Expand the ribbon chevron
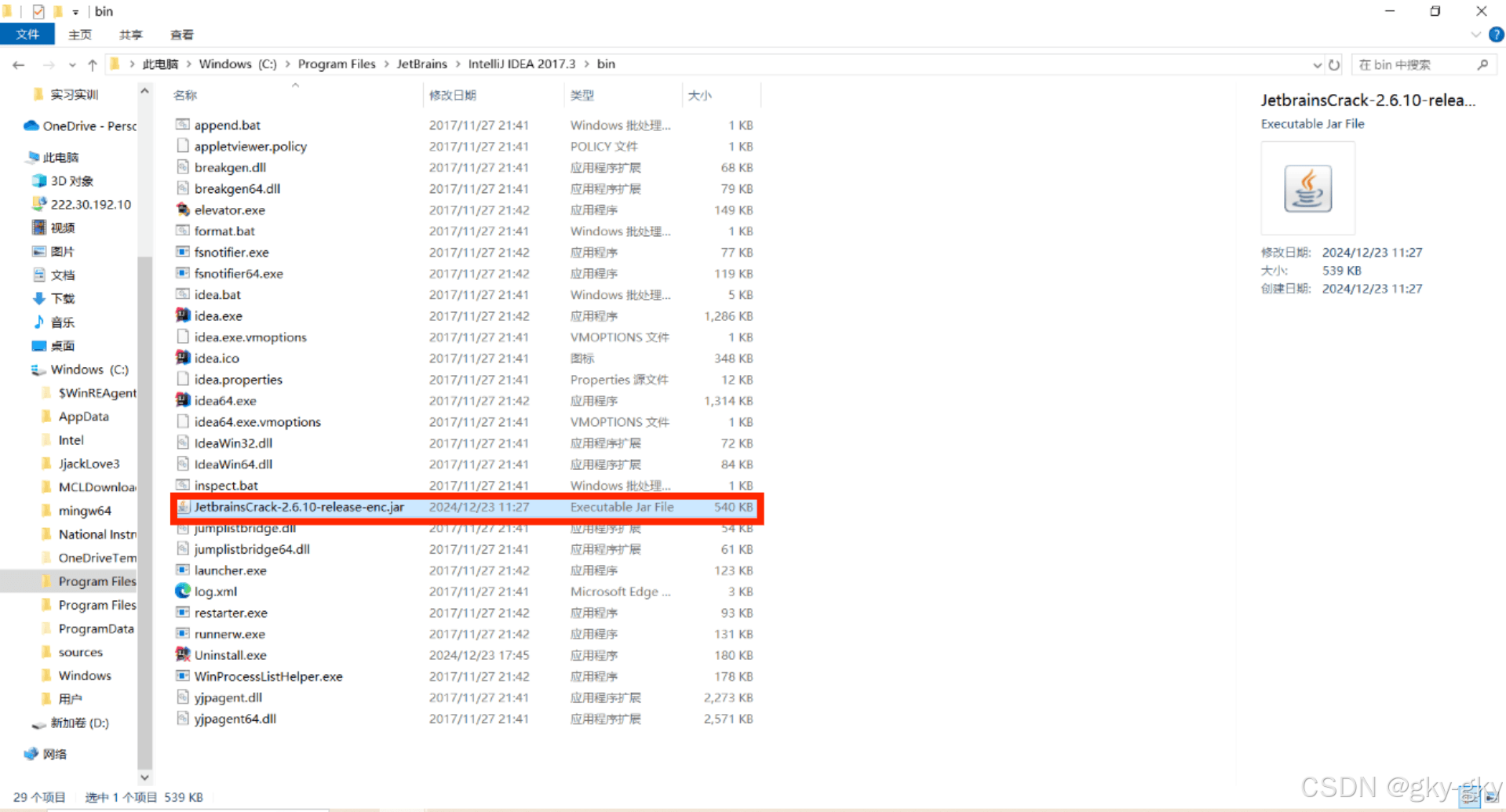Image resolution: width=1506 pixels, height=812 pixels. [1475, 35]
